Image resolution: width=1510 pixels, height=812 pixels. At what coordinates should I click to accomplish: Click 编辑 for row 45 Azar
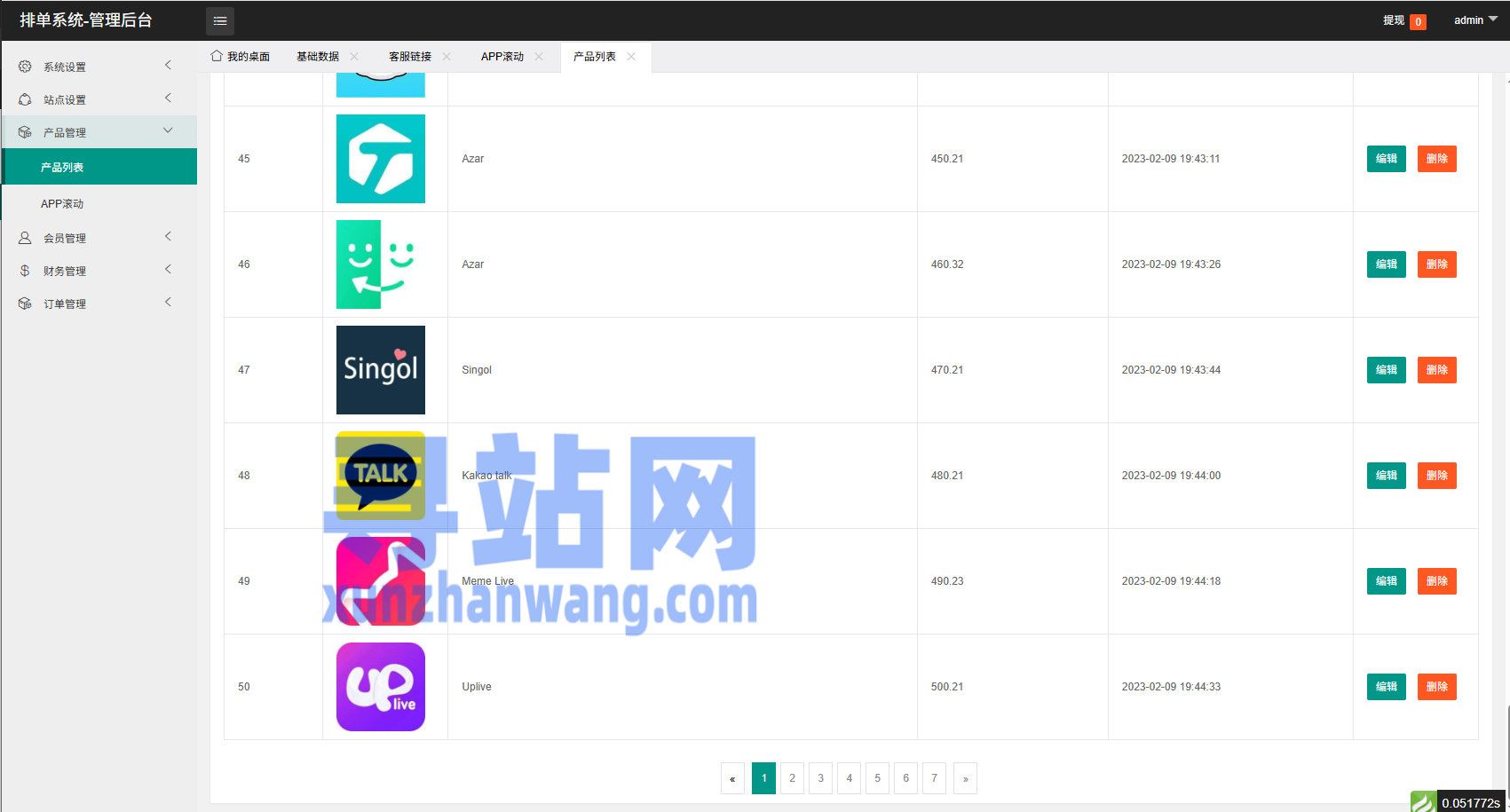(x=1387, y=159)
